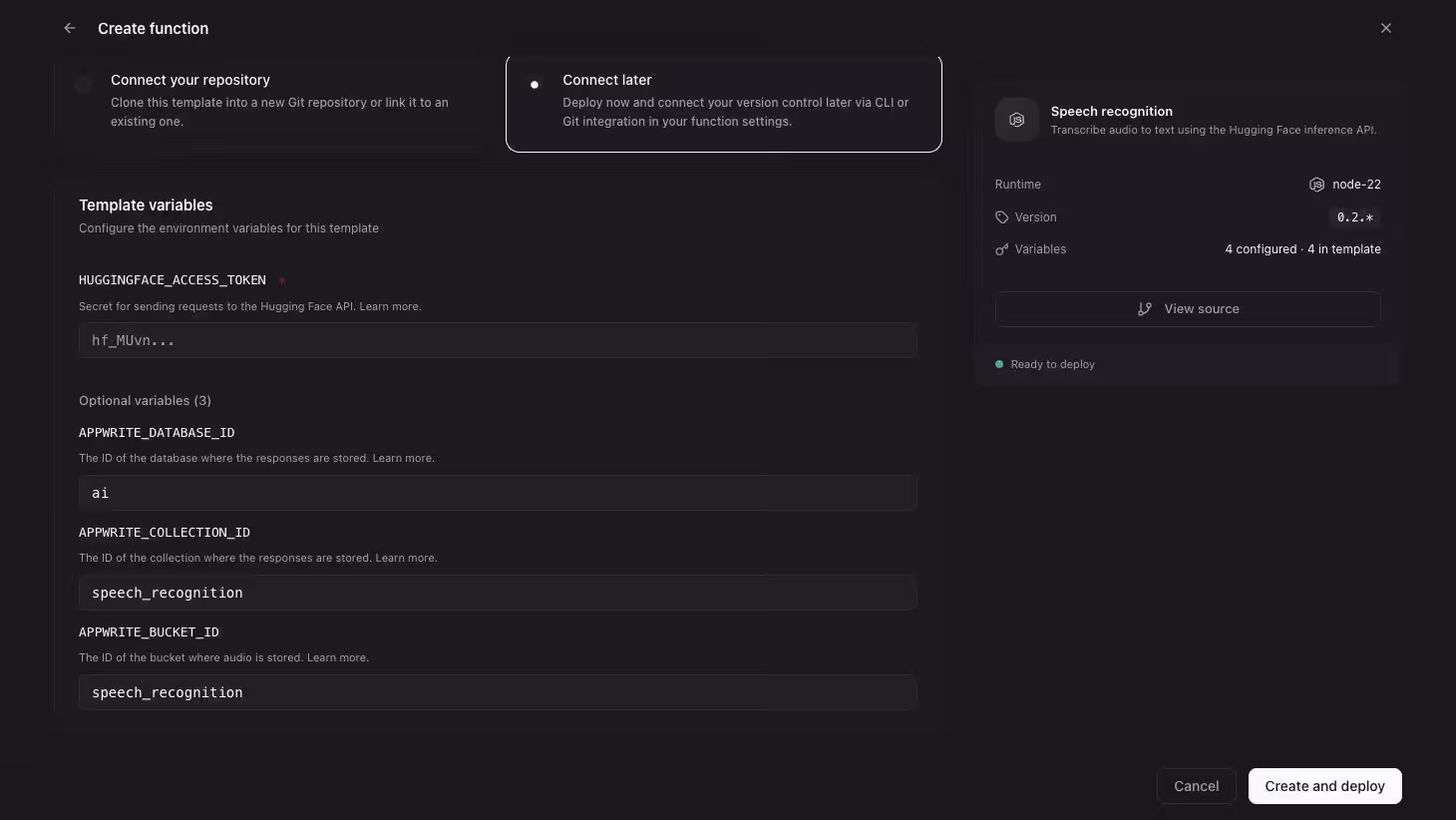1456x820 pixels.
Task: Click the APPWRITE_DATABASE_ID field containing ai
Action: pos(498,493)
